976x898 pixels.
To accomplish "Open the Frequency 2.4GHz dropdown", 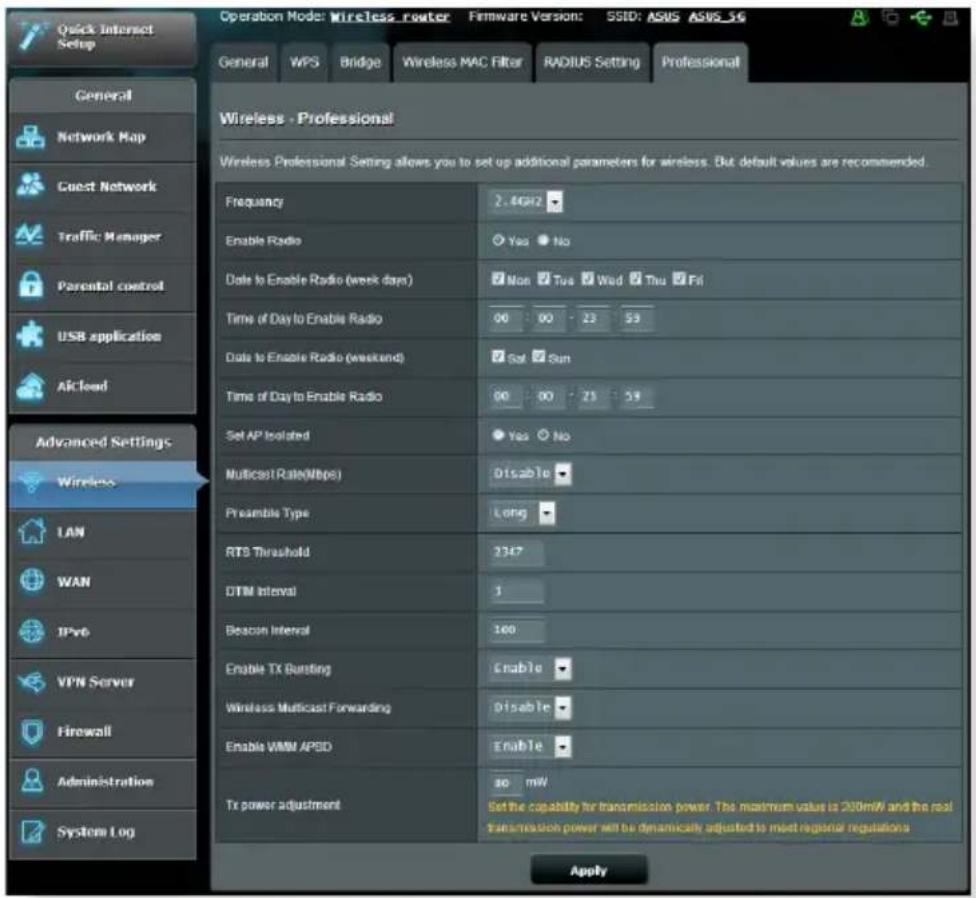I will click(x=526, y=202).
